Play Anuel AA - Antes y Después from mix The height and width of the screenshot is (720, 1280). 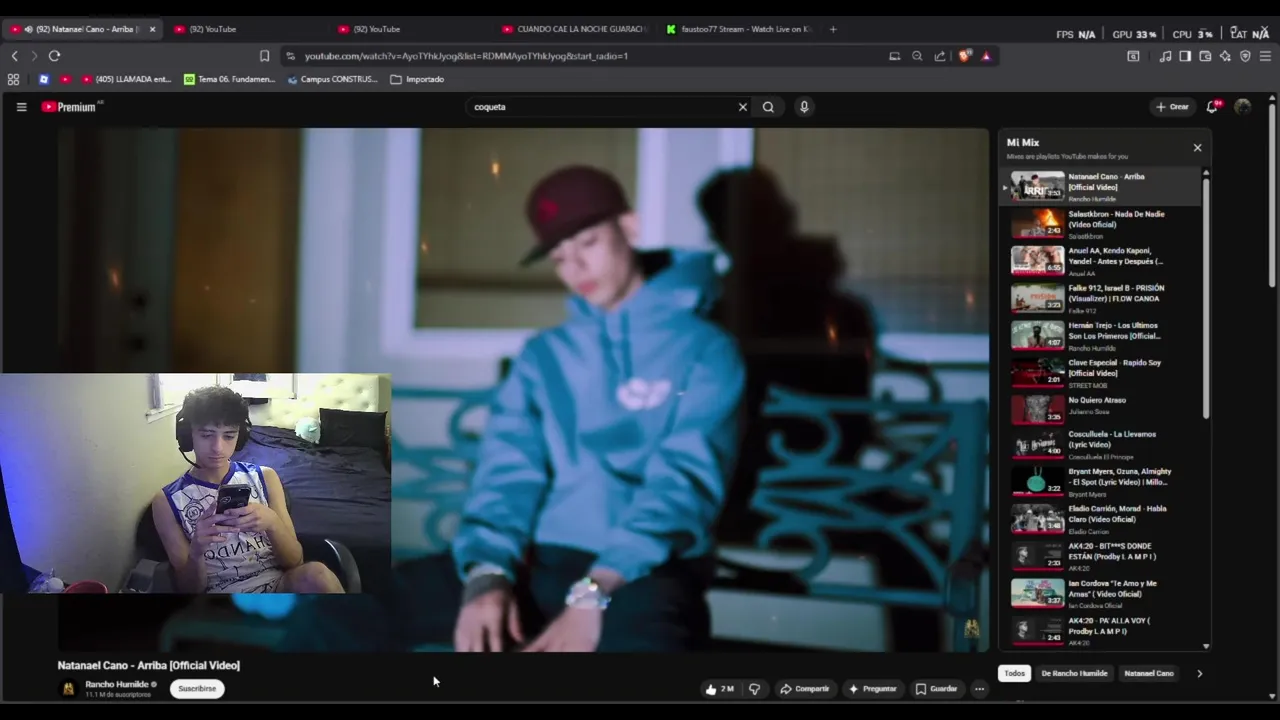tap(1102, 261)
